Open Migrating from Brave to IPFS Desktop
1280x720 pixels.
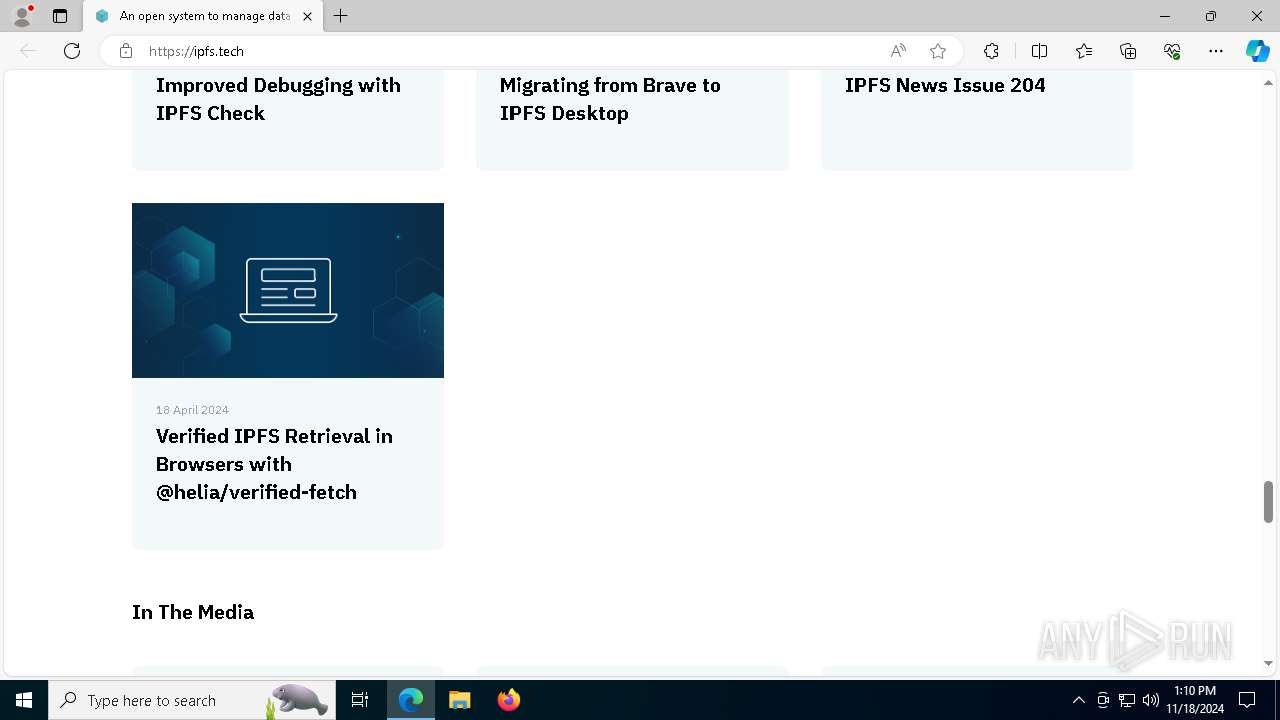coord(610,99)
